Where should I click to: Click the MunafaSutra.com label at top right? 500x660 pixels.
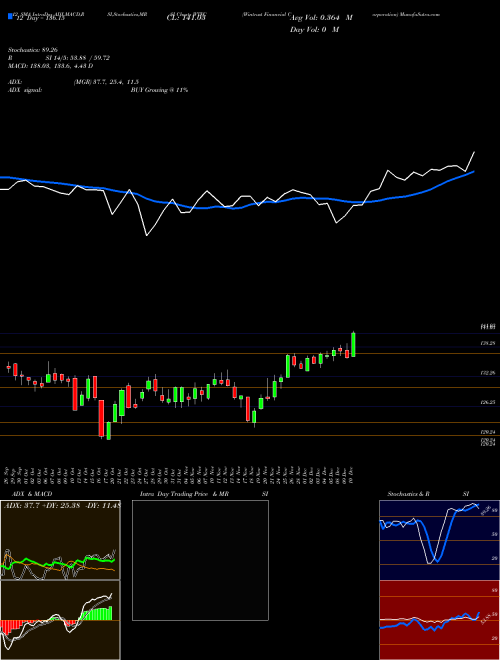(x=420, y=14)
